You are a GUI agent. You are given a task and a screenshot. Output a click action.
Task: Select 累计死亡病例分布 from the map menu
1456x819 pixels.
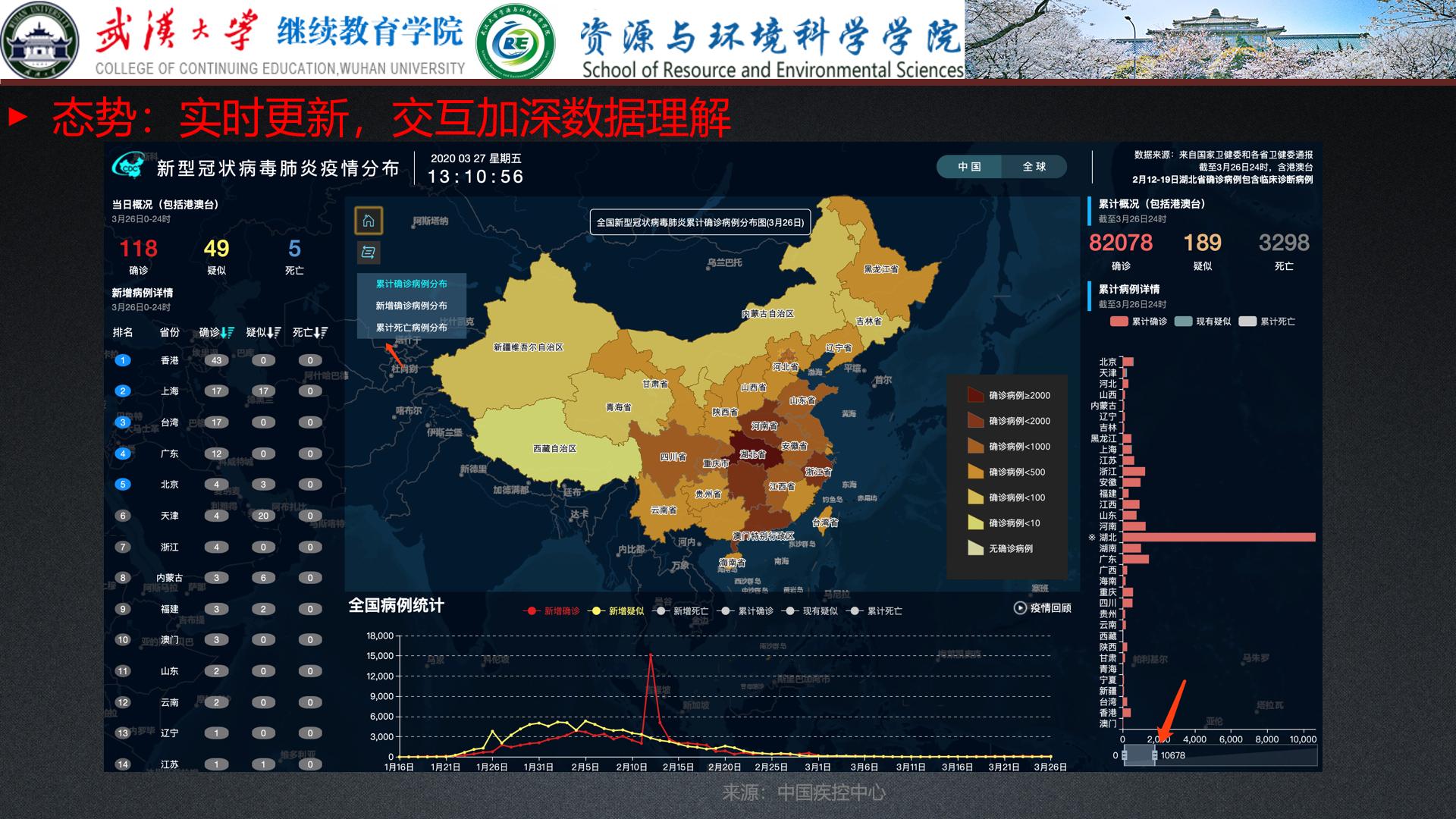point(411,328)
